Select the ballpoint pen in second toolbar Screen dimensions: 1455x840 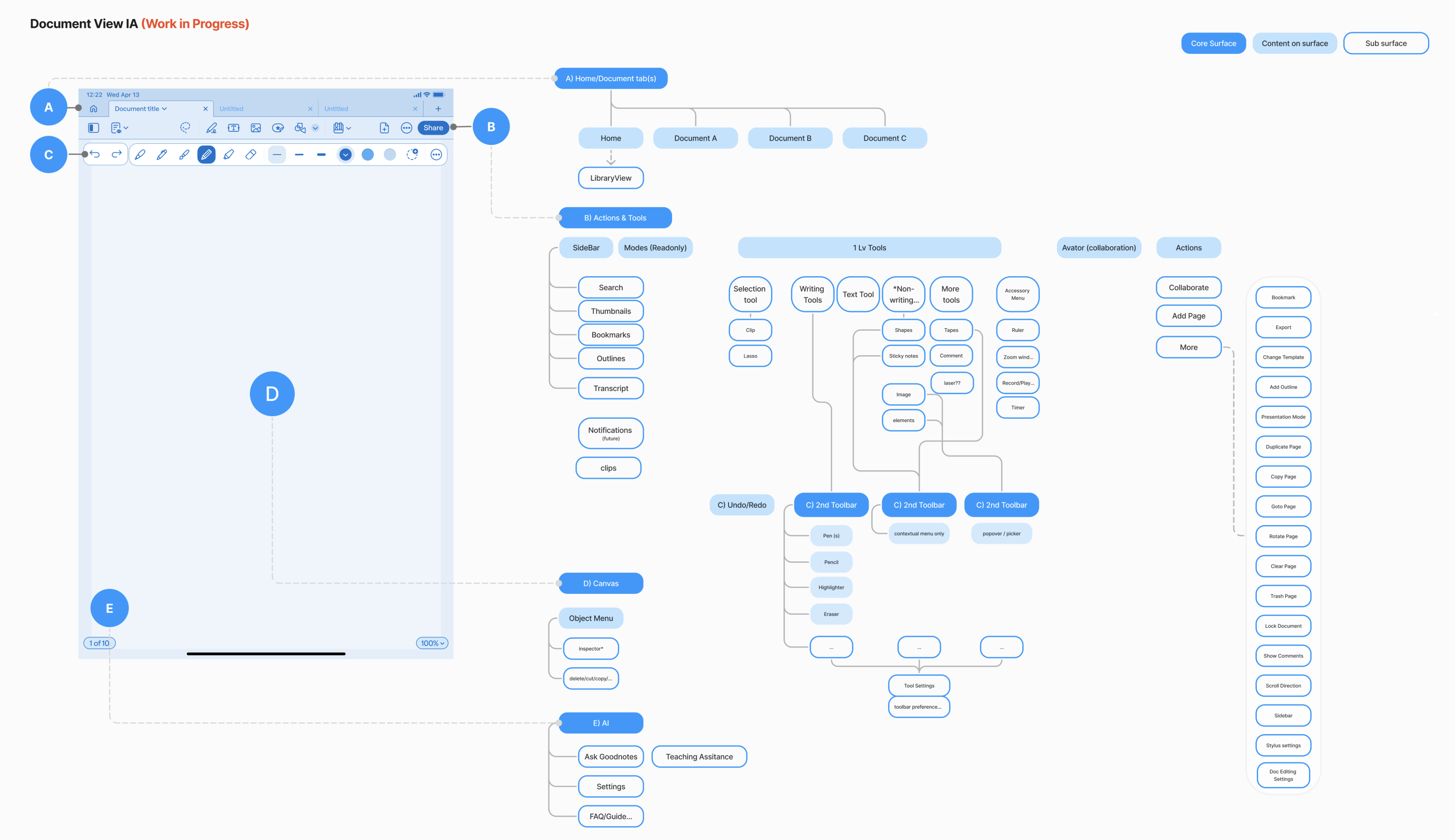pos(162,155)
